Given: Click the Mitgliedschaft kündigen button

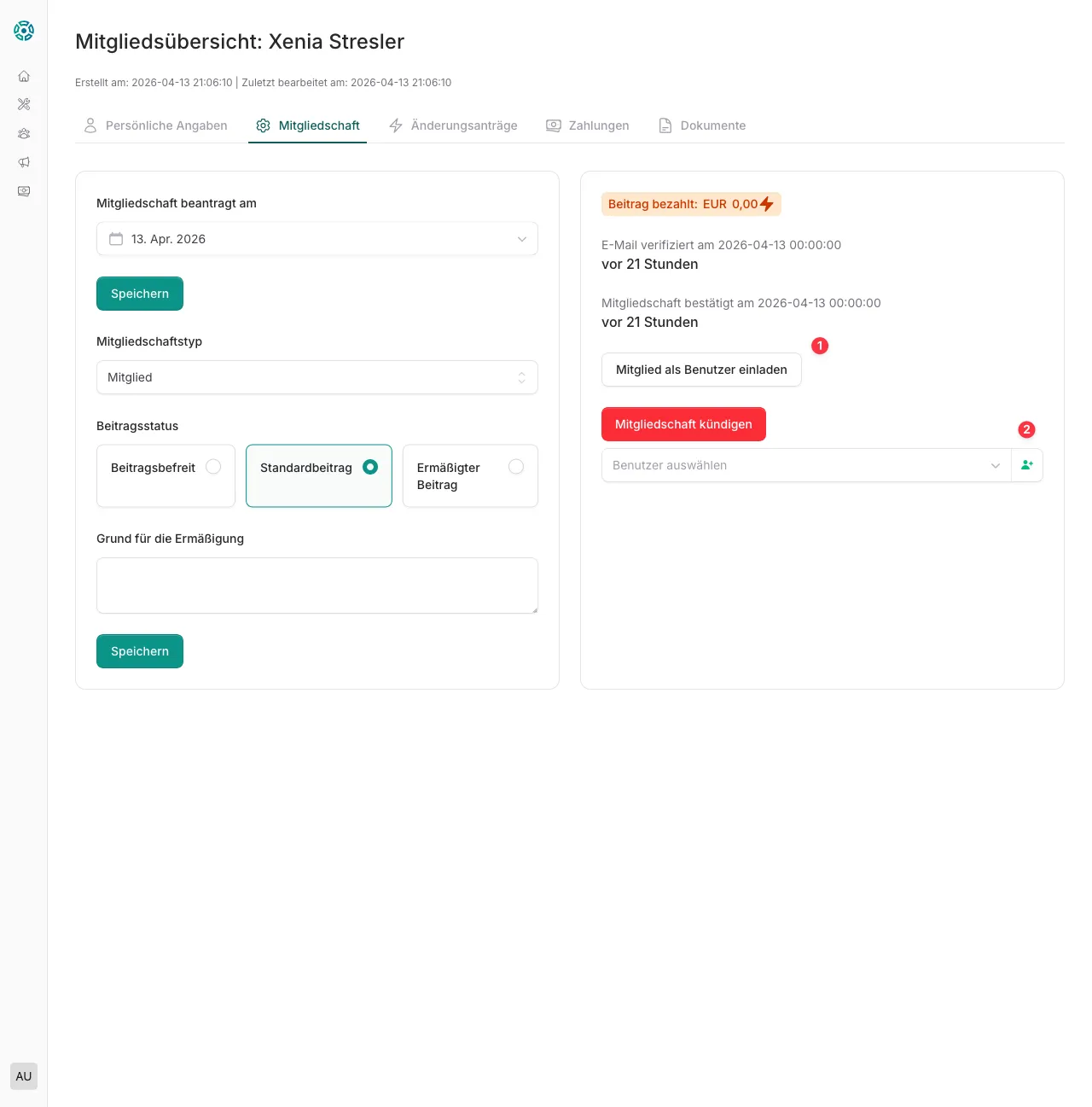Looking at the screenshot, I should 683,424.
